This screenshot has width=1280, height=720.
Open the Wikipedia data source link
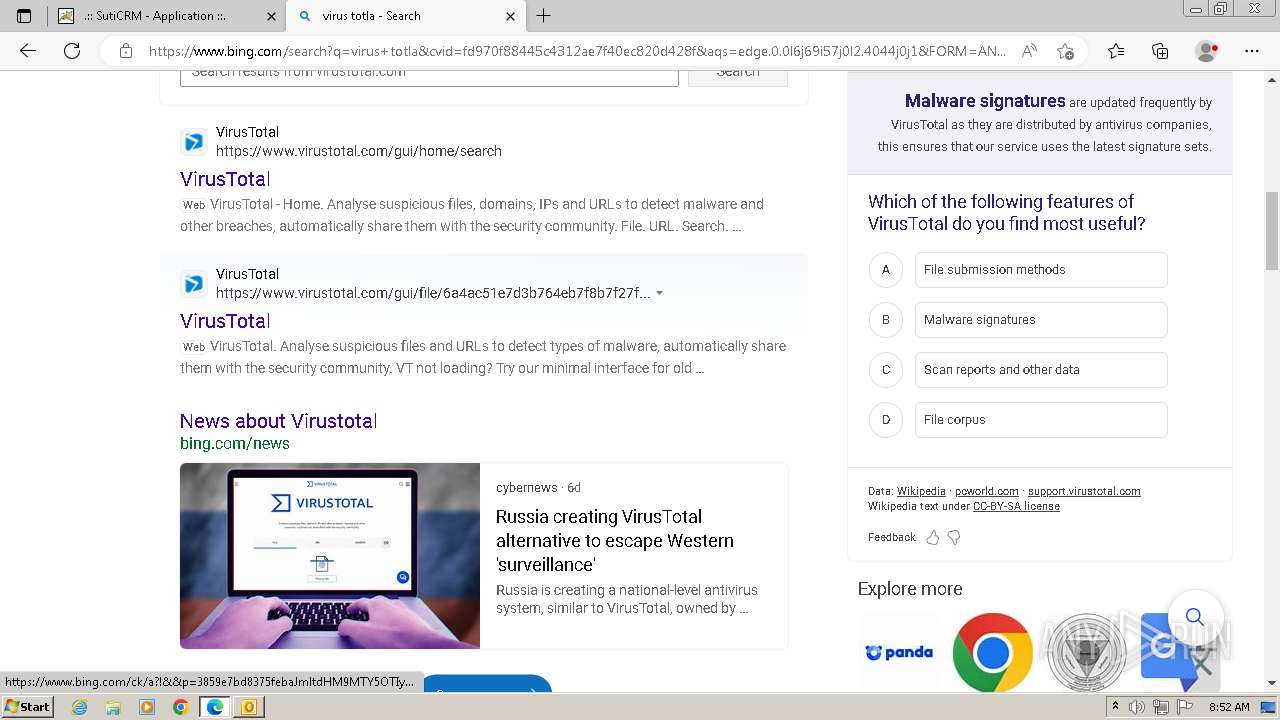pyautogui.click(x=921, y=491)
